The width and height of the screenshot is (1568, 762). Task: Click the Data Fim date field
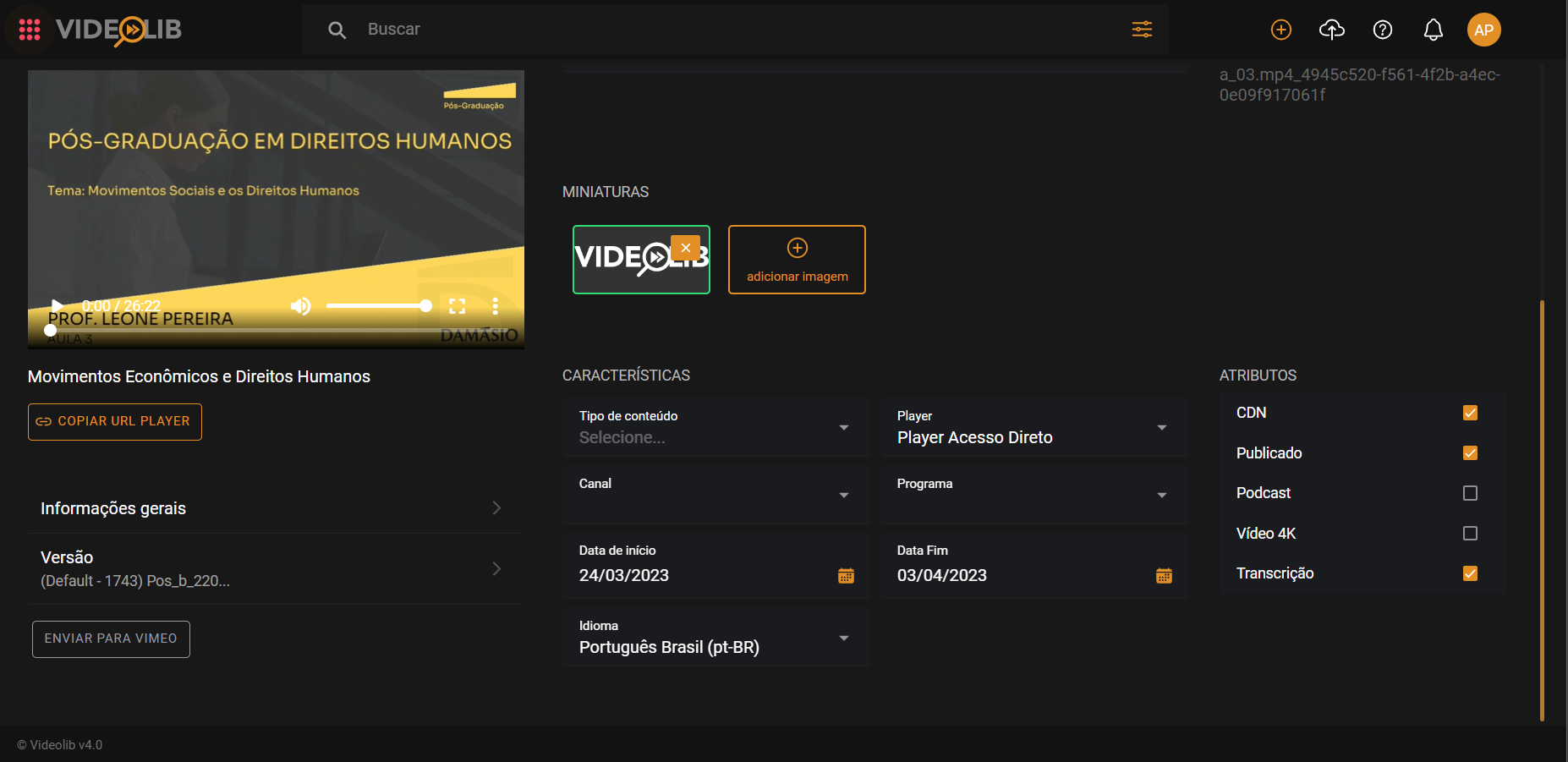click(1033, 566)
